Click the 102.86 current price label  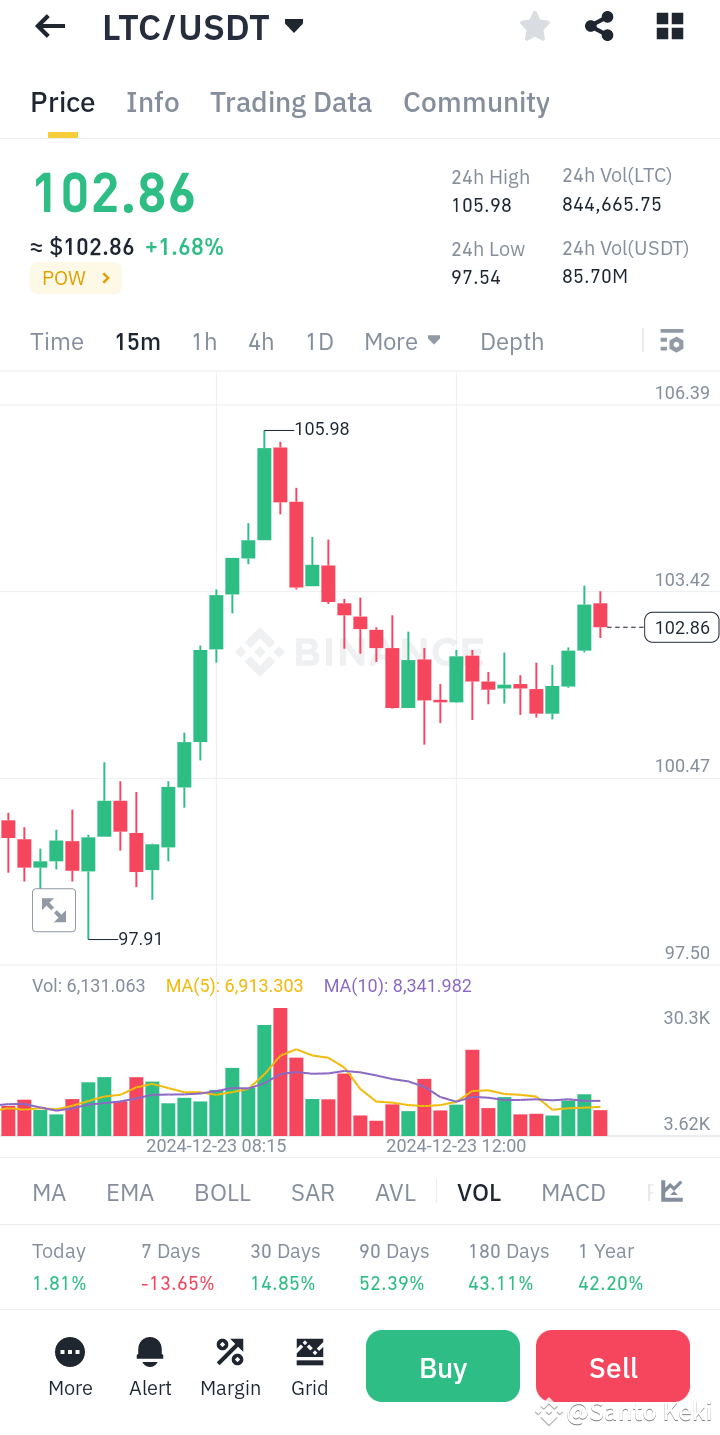pos(681,627)
